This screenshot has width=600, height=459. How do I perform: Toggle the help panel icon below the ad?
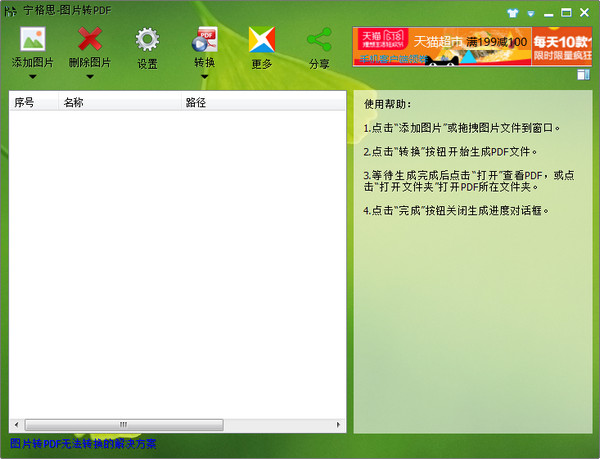point(584,74)
